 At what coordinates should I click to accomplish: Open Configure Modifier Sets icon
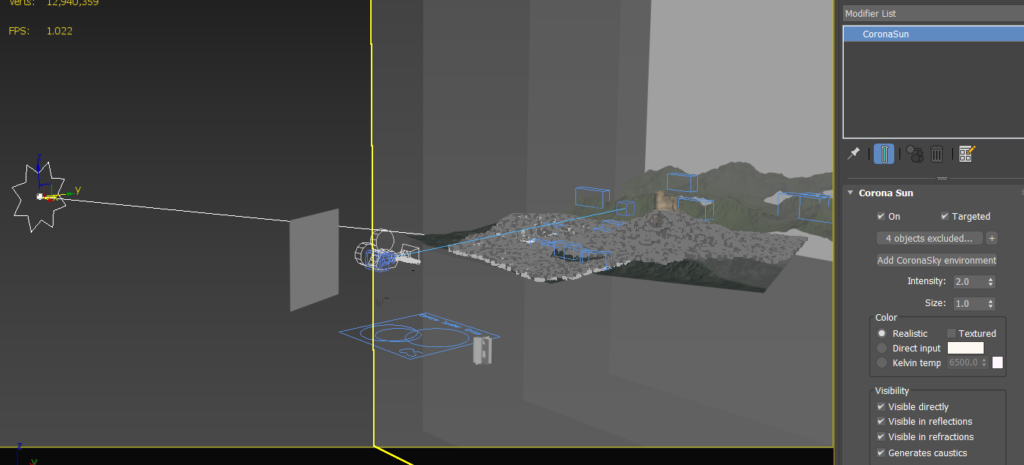coord(967,153)
